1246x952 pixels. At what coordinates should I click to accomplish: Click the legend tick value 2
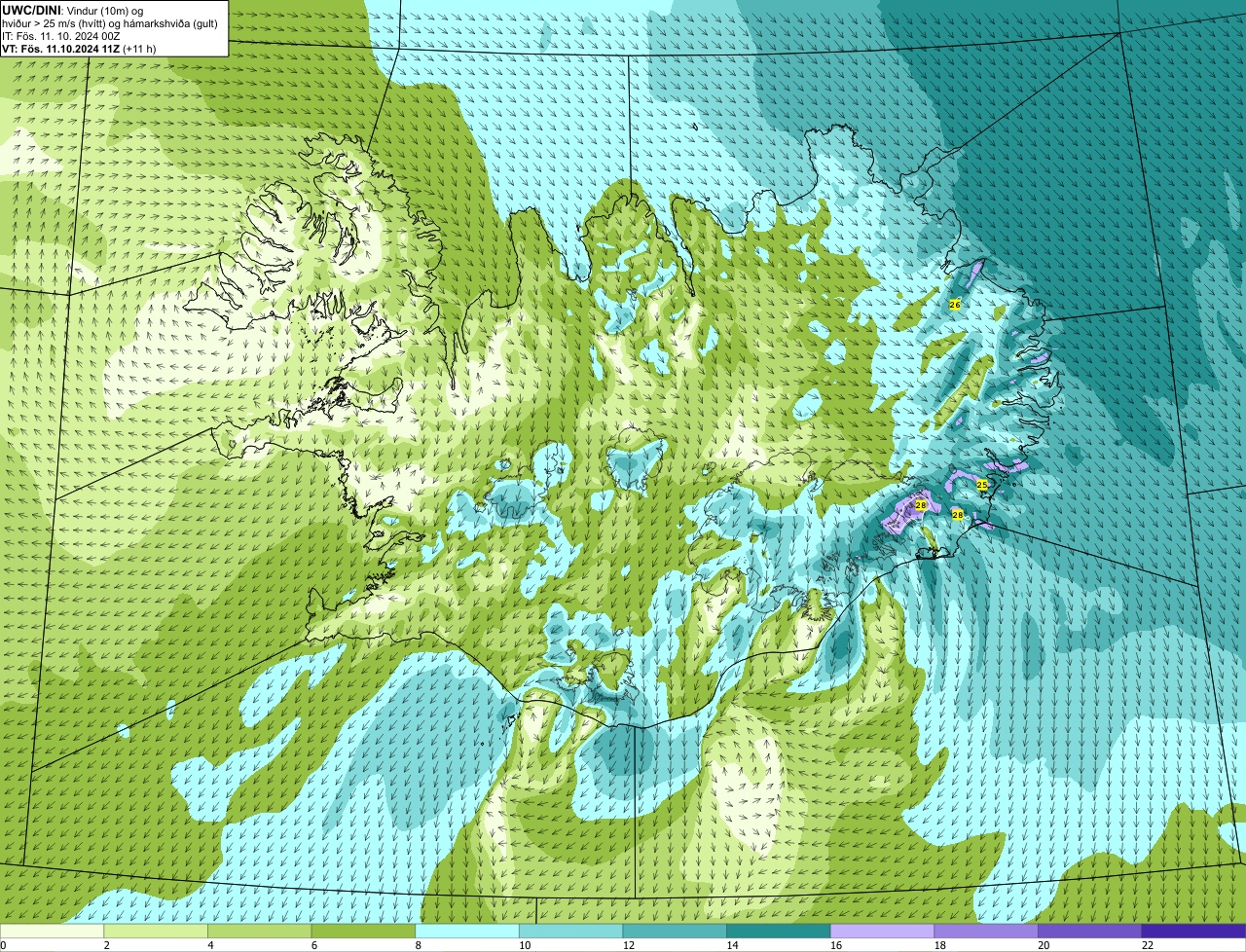(x=107, y=944)
